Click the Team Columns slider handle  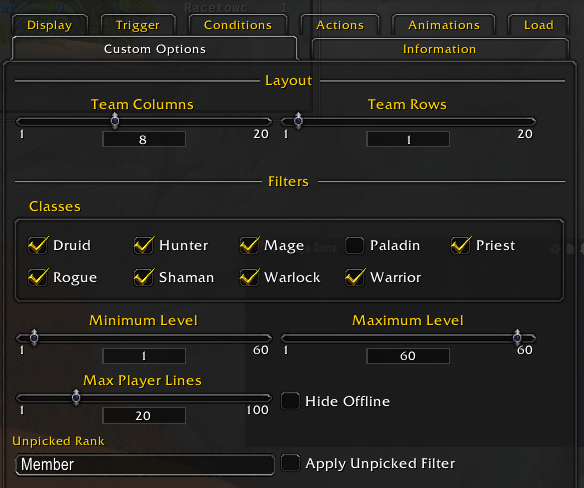[115, 121]
